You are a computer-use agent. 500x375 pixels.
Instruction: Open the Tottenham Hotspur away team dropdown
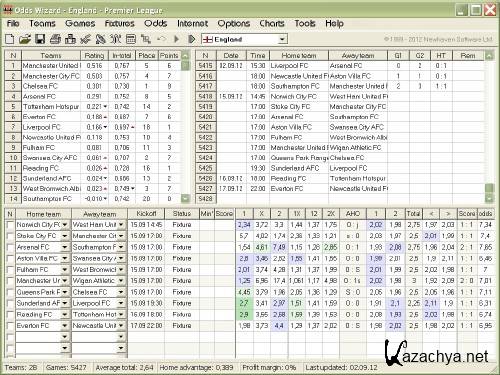click(121, 315)
